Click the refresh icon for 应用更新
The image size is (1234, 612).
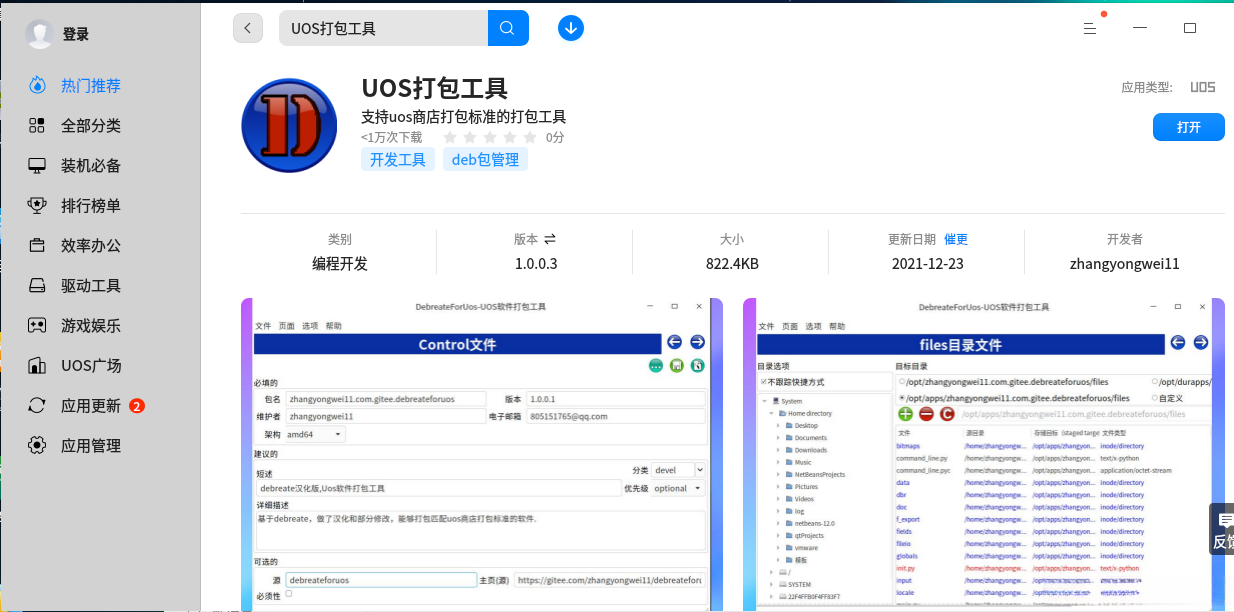[37, 406]
